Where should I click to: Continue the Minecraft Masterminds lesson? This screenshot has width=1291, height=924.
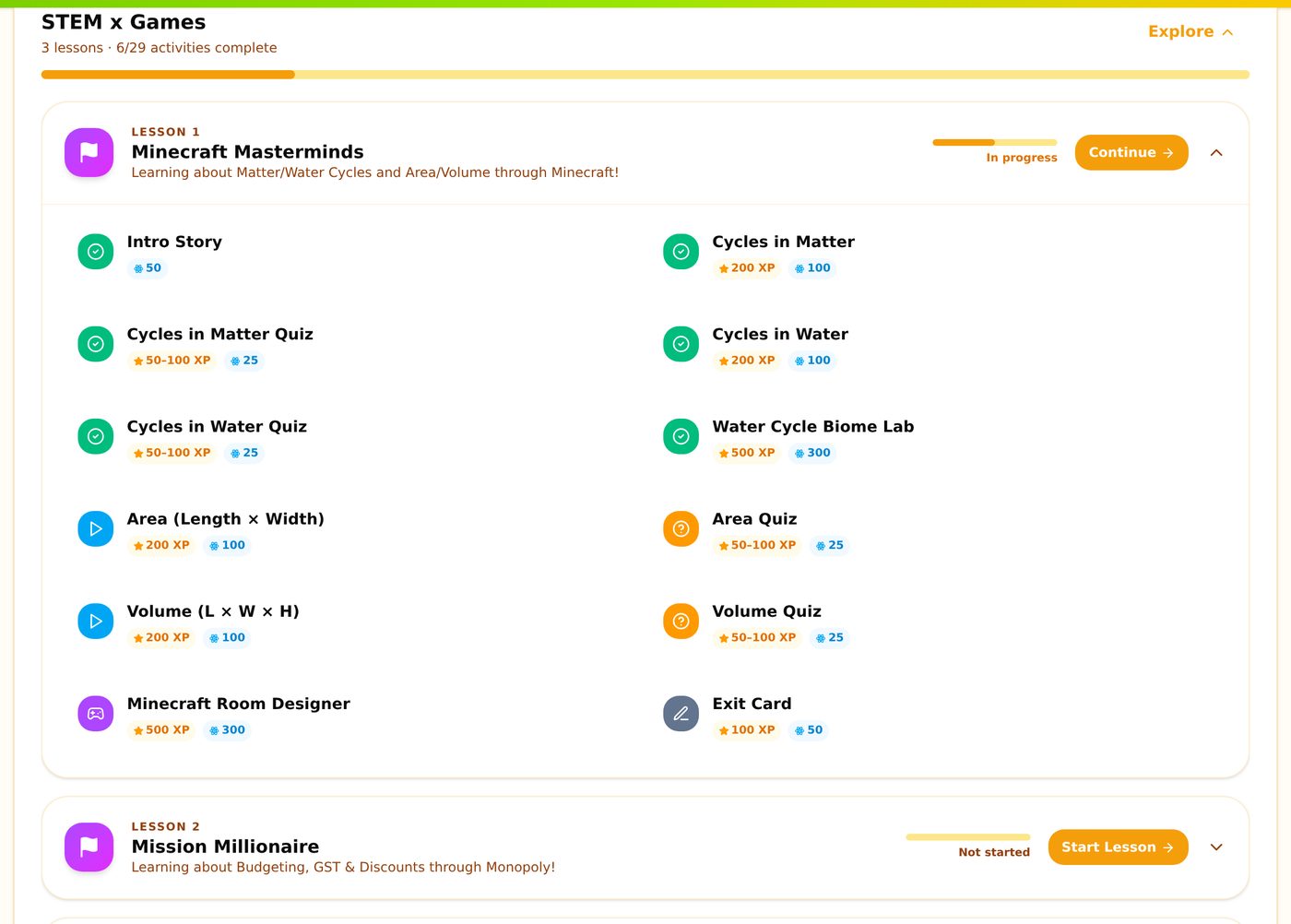[1131, 152]
